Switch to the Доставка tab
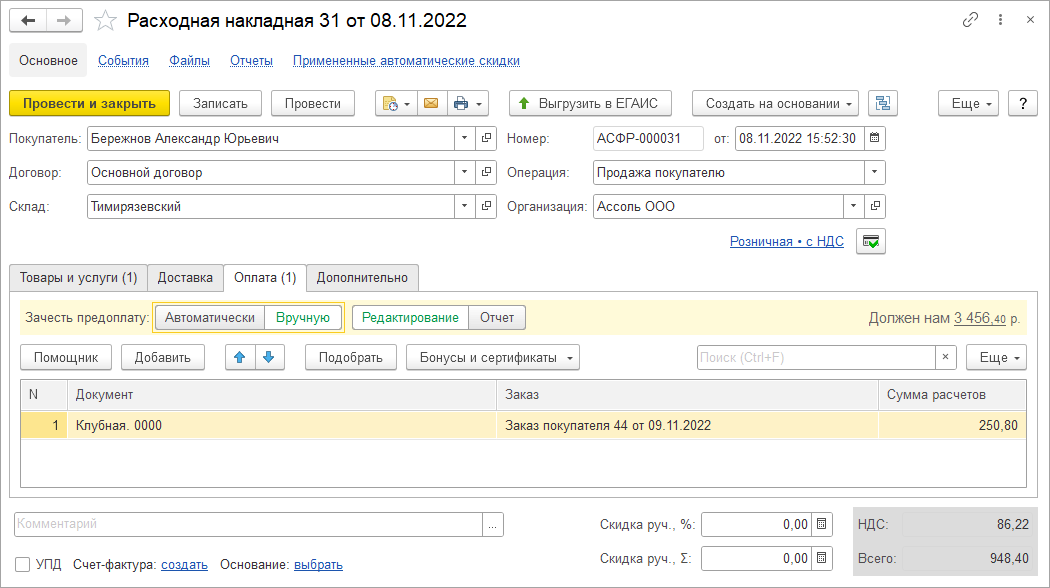The image size is (1050, 588). coord(186,277)
